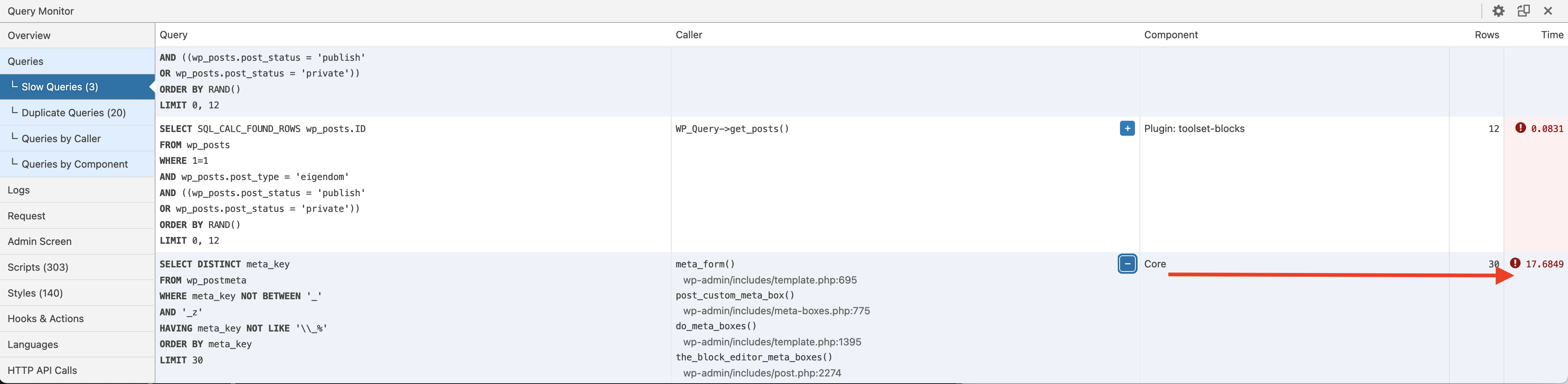Close the Query Monitor panel
This screenshot has width=1568, height=384.
pyautogui.click(x=1548, y=11)
